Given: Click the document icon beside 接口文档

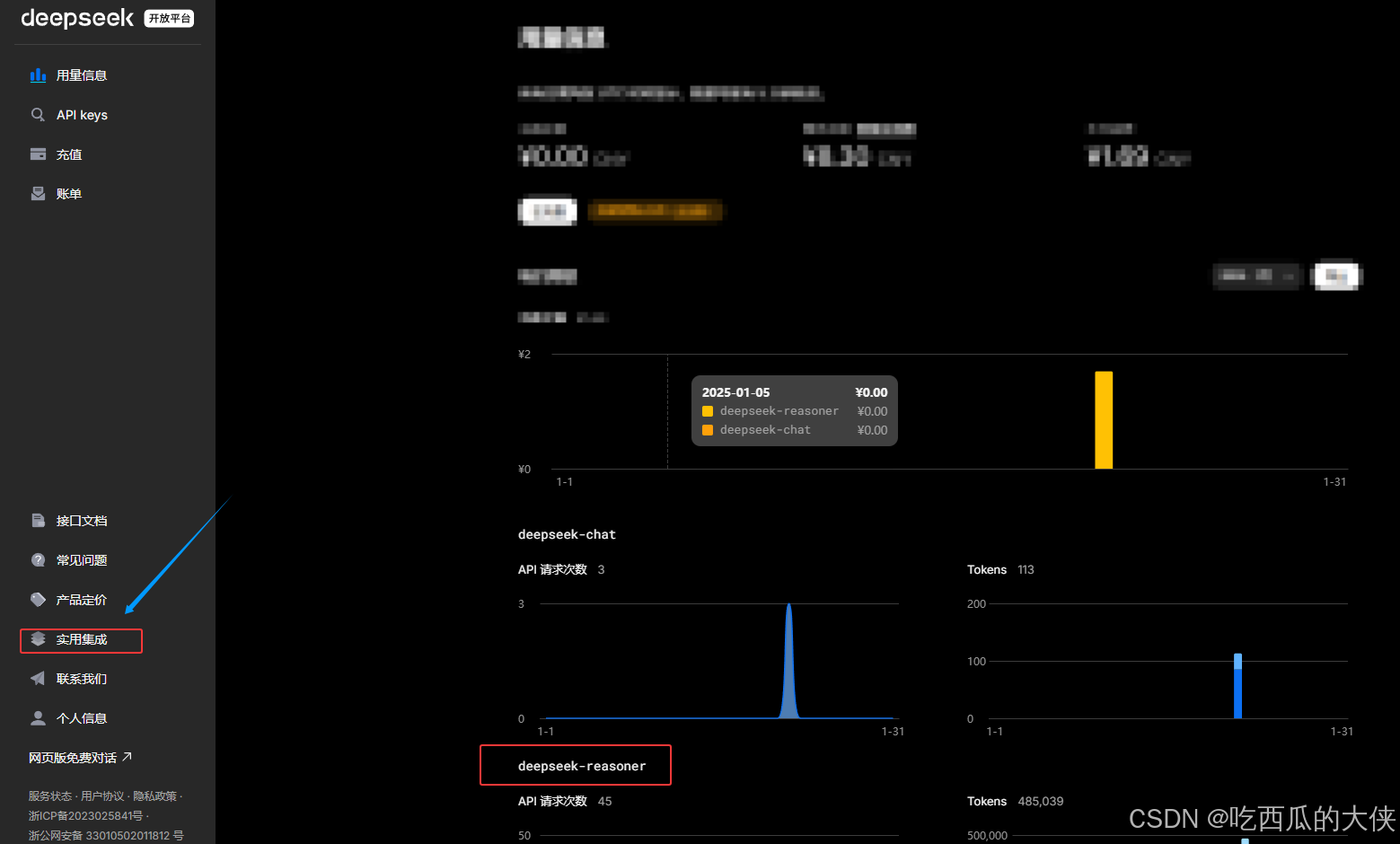Looking at the screenshot, I should pos(38,521).
